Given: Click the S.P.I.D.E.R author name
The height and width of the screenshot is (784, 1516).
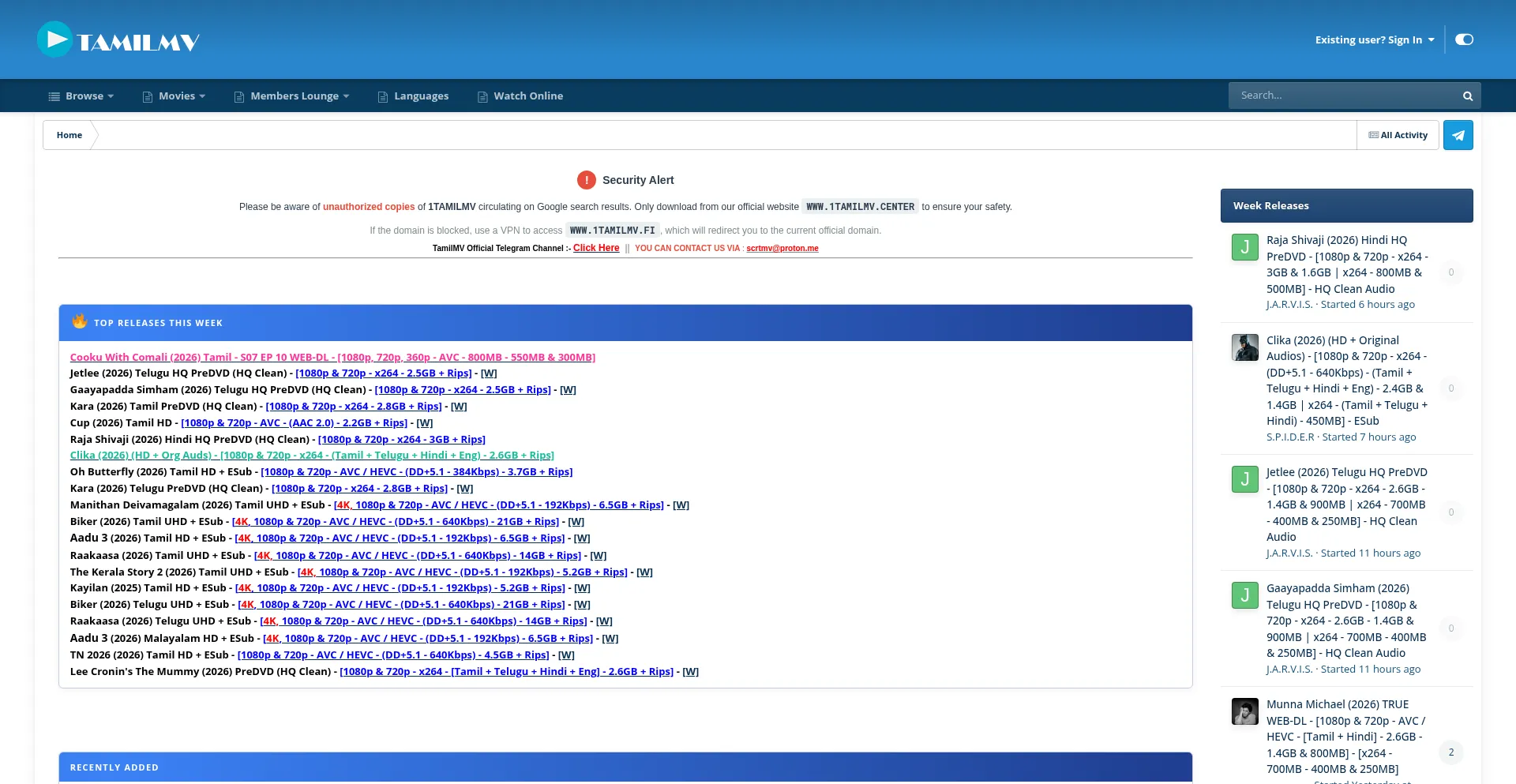Looking at the screenshot, I should click(1290, 437).
